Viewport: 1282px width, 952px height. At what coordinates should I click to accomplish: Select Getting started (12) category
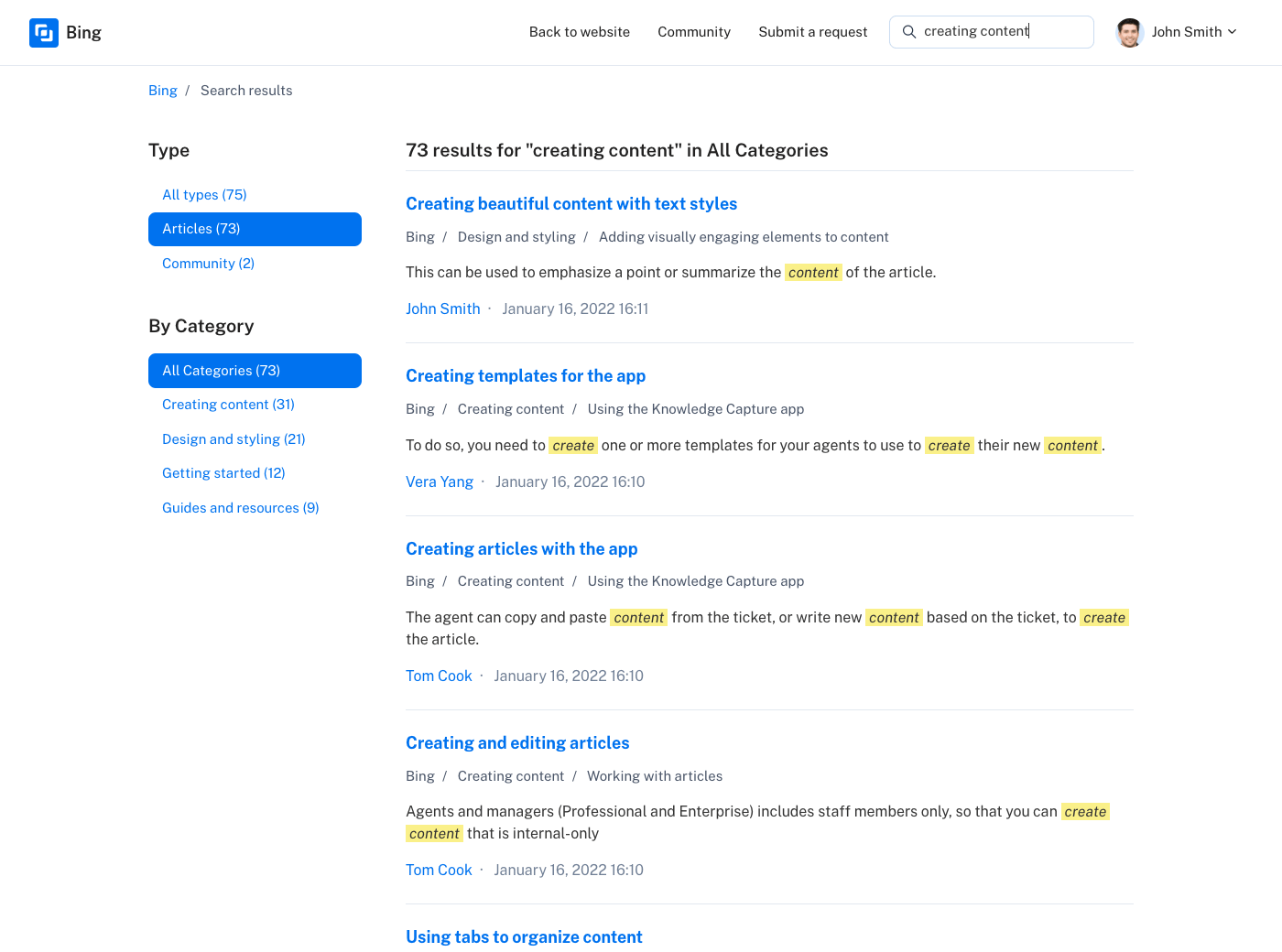pos(223,473)
